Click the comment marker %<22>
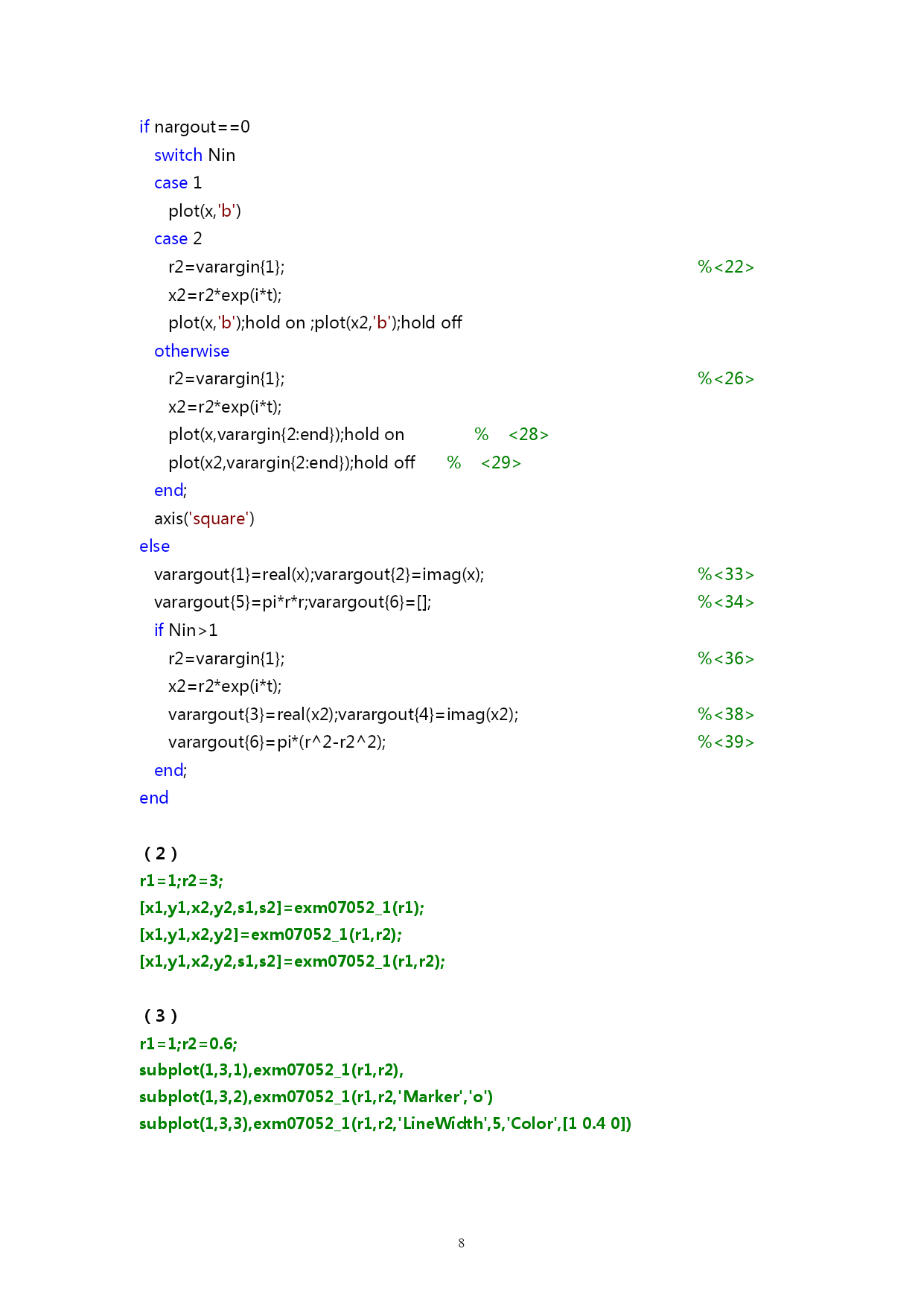The image size is (924, 1307). pyautogui.click(x=726, y=267)
